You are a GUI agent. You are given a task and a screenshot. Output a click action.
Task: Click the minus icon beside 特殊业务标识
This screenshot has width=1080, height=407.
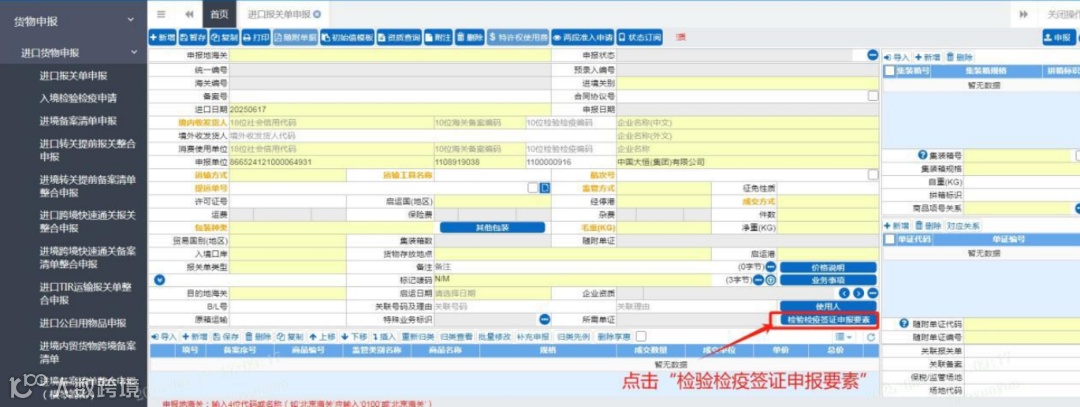click(x=545, y=319)
